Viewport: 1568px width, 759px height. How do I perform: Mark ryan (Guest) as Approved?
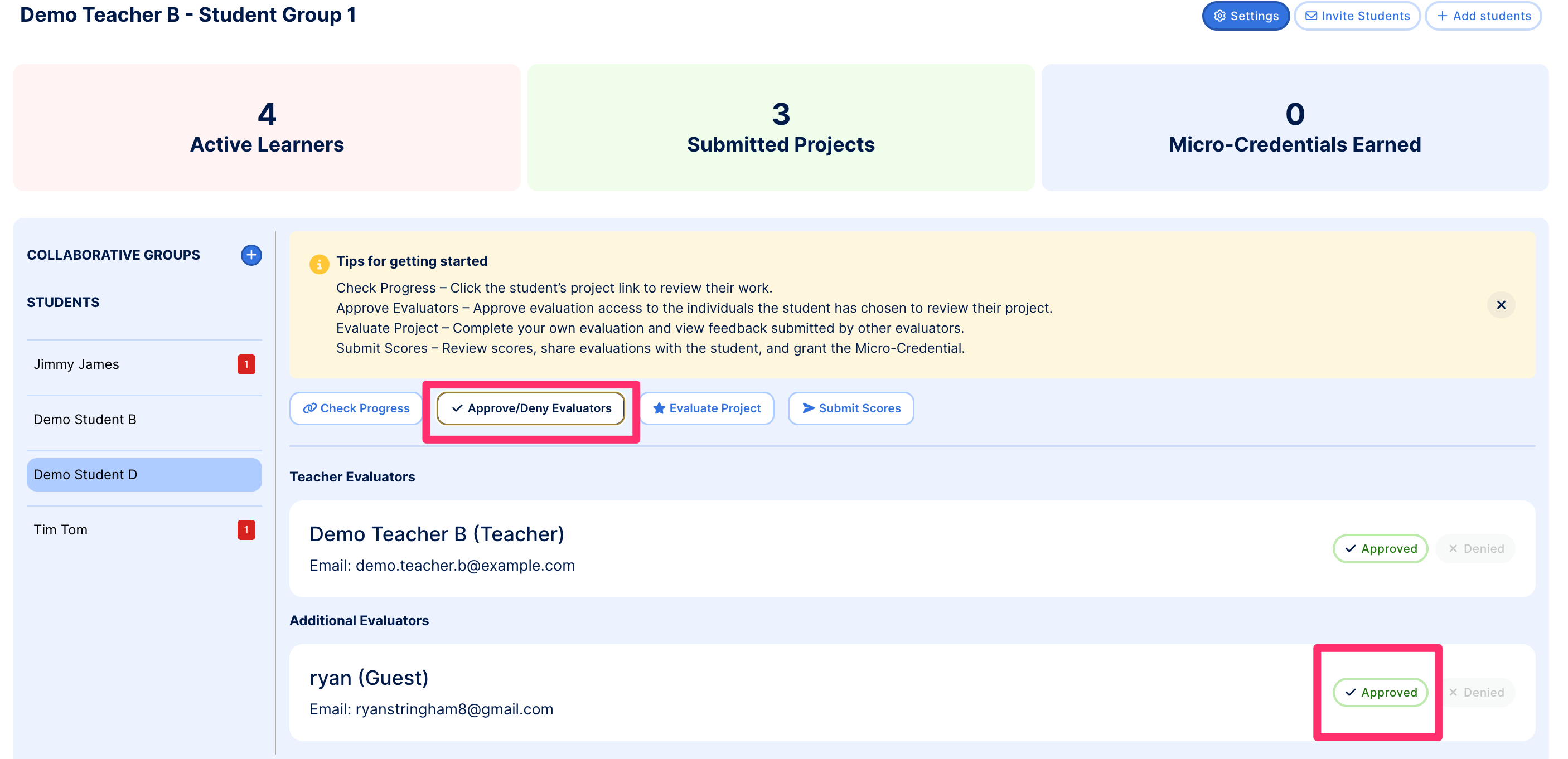click(1380, 692)
